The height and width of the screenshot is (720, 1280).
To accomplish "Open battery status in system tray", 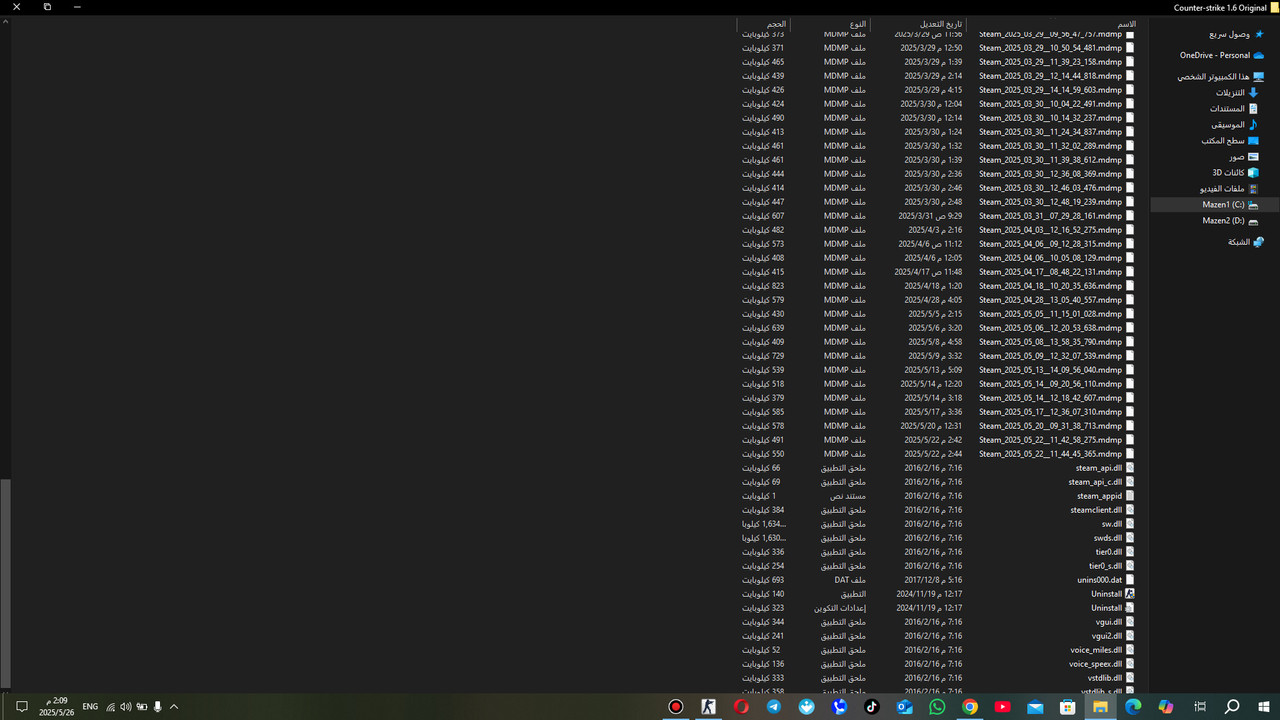I will (142, 707).
